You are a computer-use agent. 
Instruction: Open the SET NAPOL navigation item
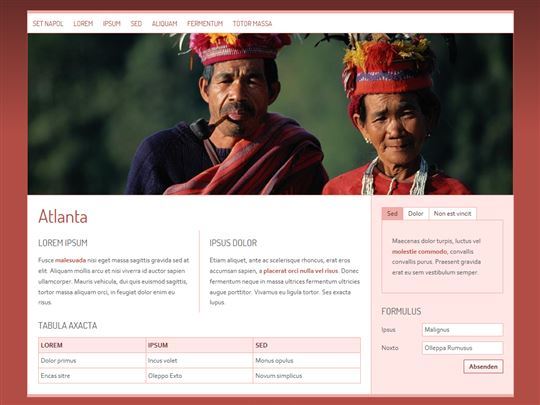point(48,23)
